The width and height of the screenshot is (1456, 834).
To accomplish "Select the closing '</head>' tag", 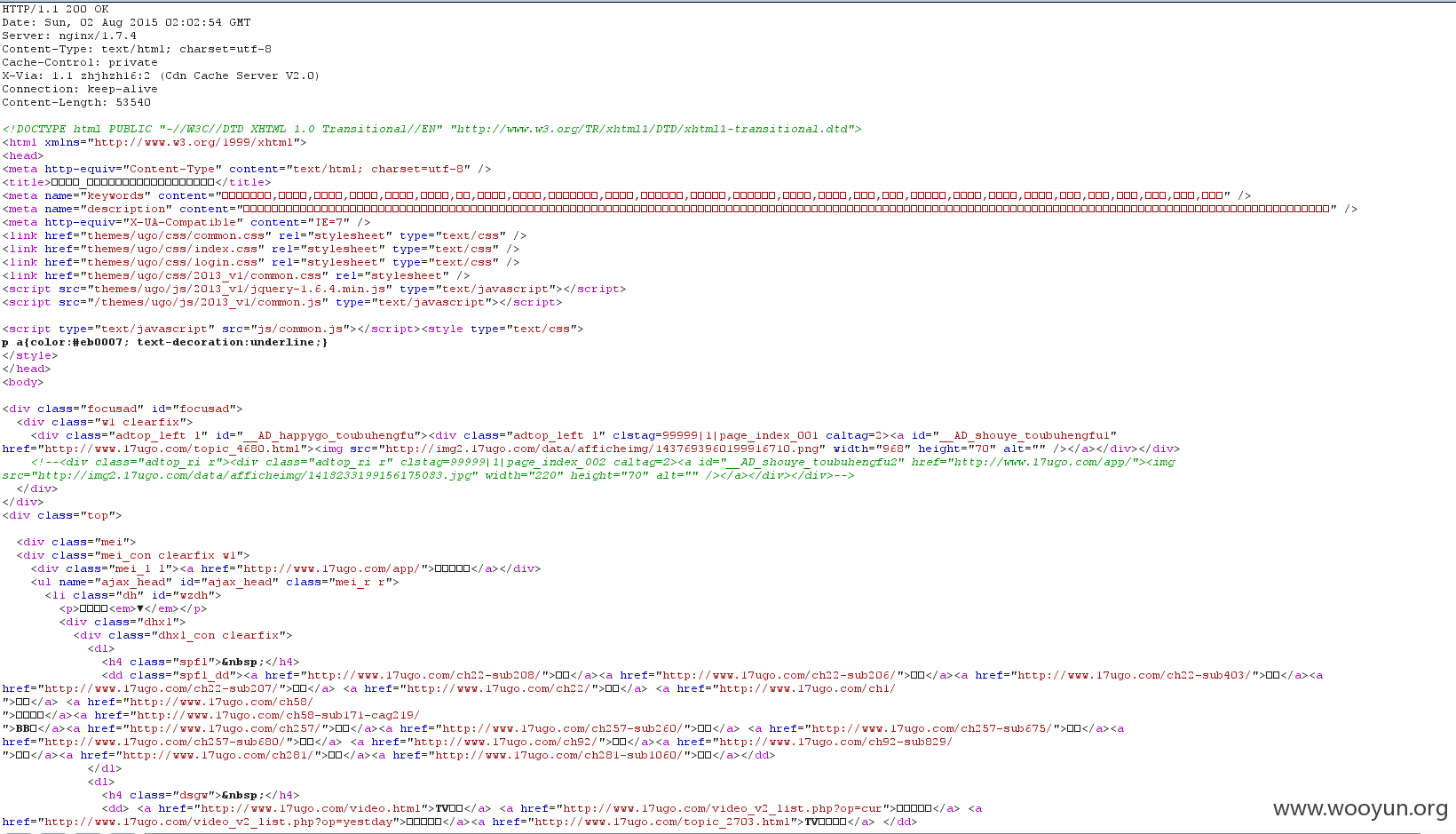I will (x=27, y=369).
